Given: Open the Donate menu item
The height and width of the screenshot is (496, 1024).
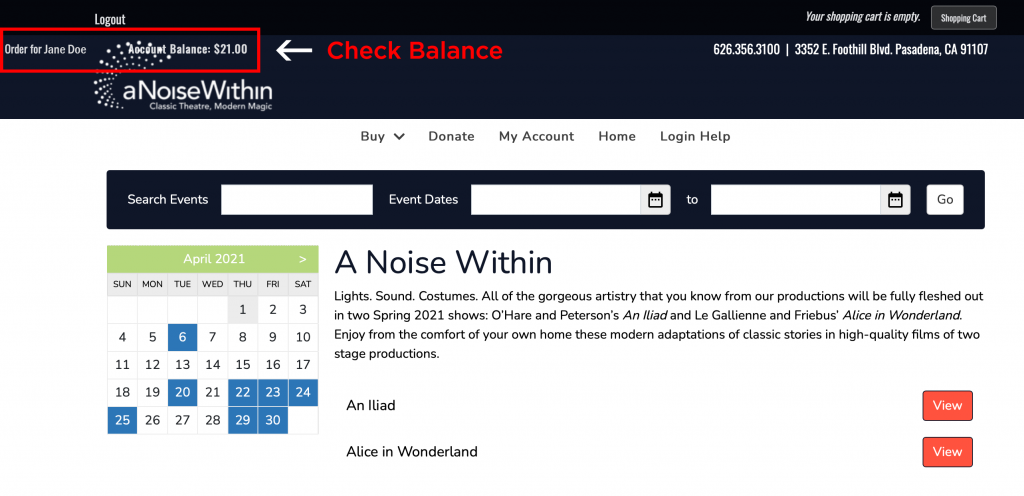Looking at the screenshot, I should (x=451, y=136).
